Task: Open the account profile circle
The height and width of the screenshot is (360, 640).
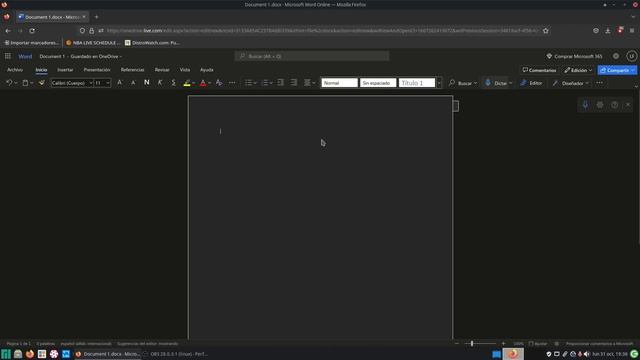Action: click(631, 56)
